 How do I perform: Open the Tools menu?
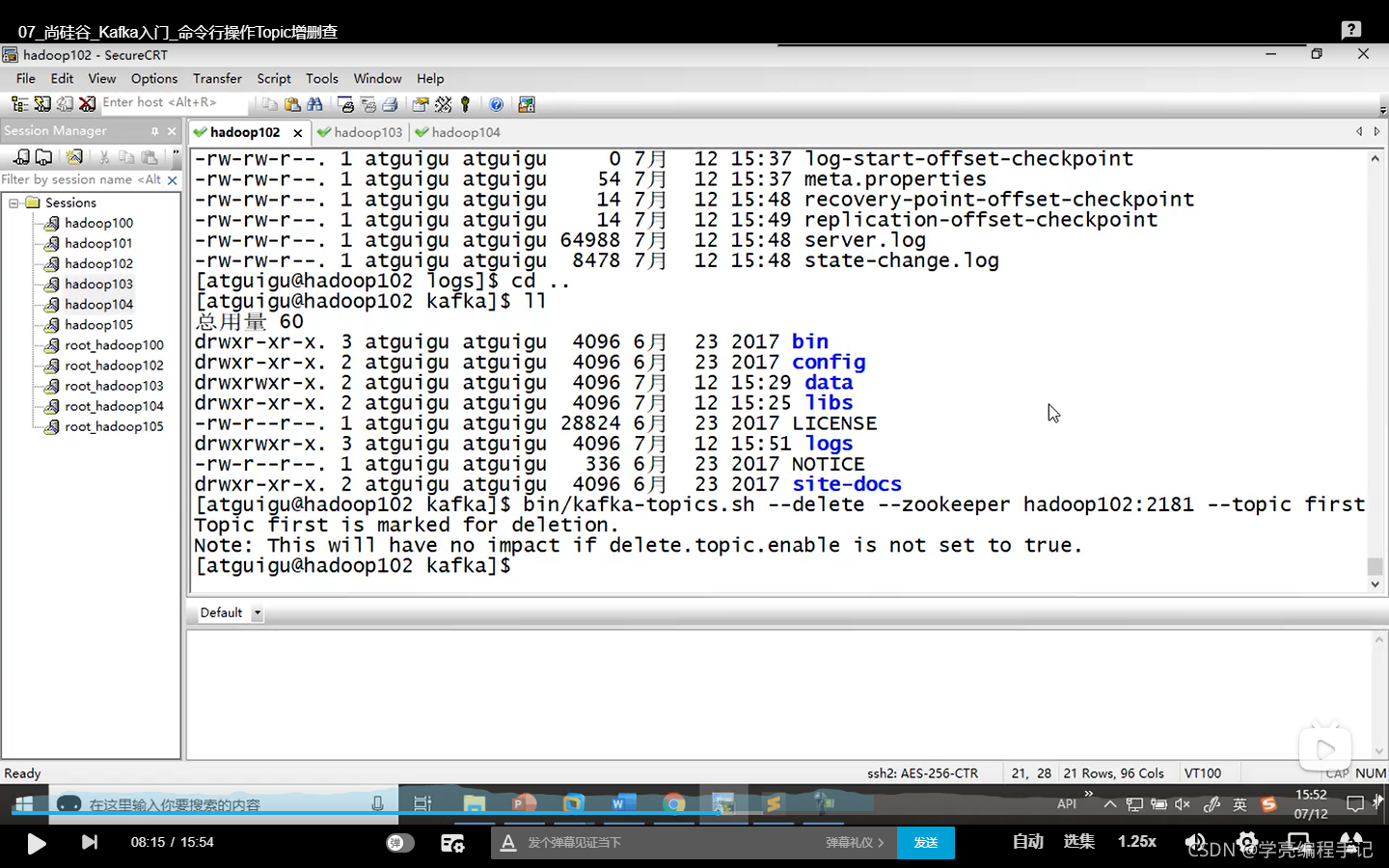tap(322, 79)
